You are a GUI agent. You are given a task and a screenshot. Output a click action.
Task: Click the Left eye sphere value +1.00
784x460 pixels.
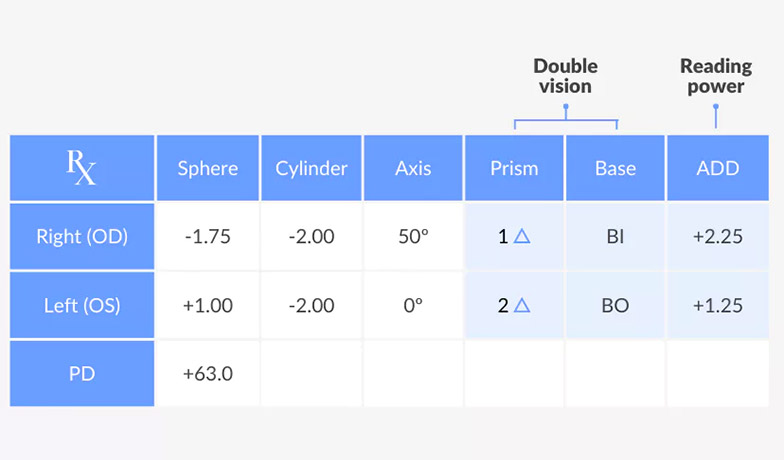click(x=208, y=305)
